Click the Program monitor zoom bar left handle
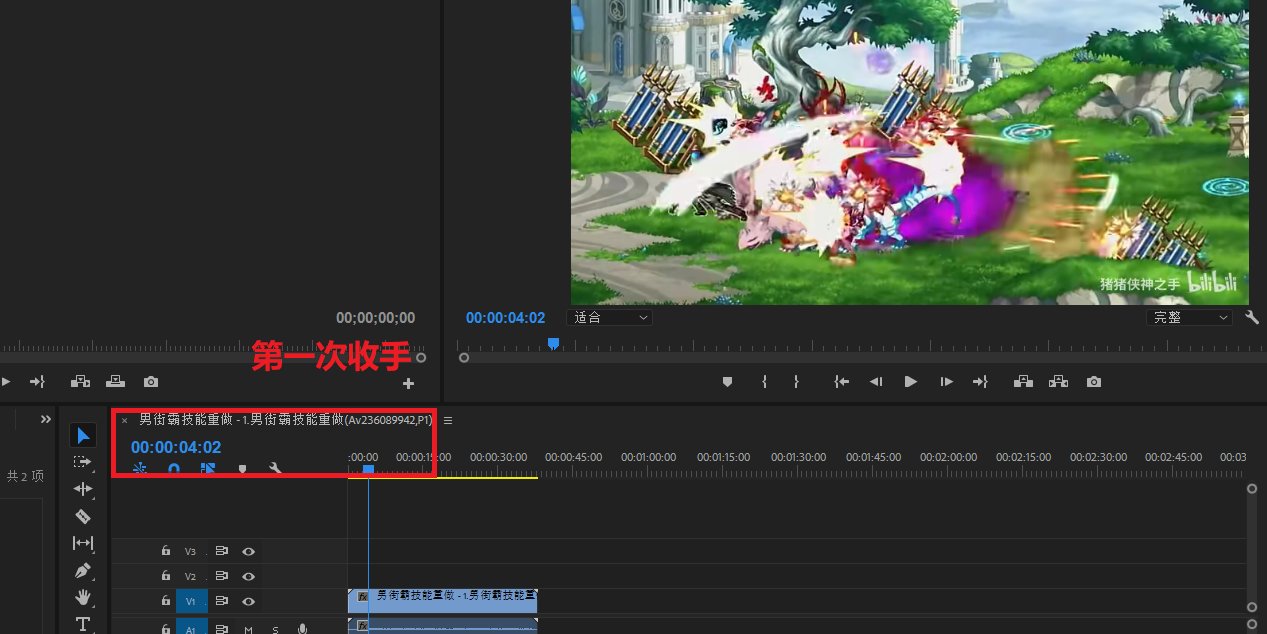 click(x=464, y=357)
